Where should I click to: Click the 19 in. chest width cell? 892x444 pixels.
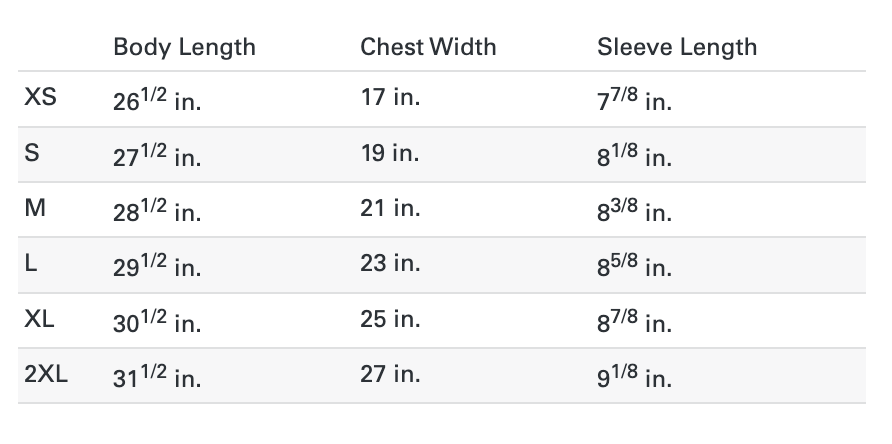390,153
